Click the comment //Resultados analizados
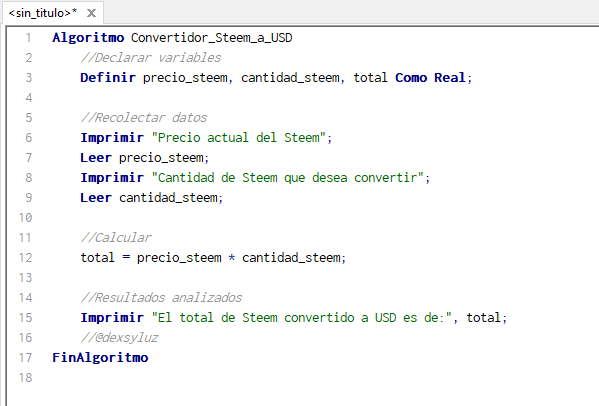The width and height of the screenshot is (599, 406). click(162, 298)
